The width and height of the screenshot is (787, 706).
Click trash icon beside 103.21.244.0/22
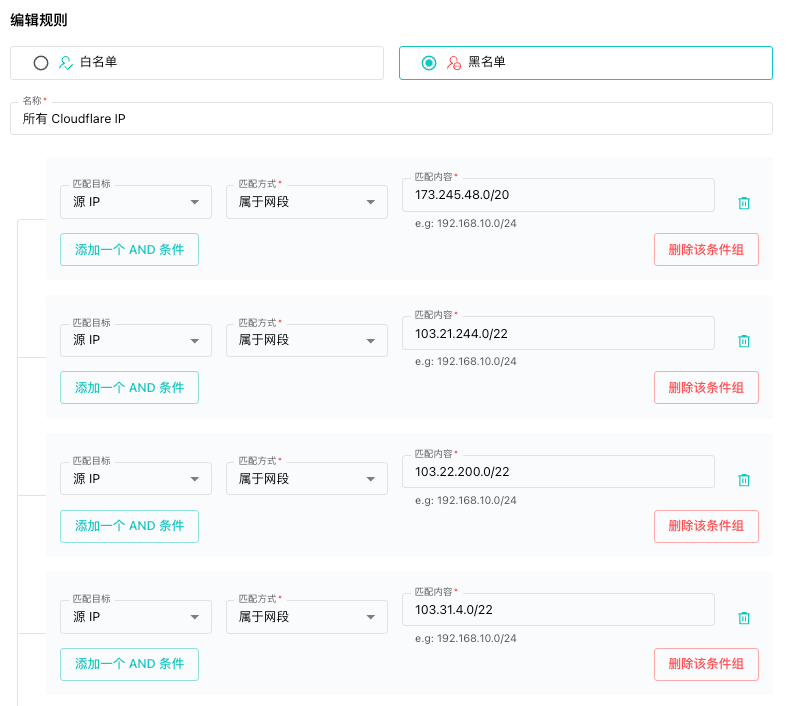click(x=744, y=341)
